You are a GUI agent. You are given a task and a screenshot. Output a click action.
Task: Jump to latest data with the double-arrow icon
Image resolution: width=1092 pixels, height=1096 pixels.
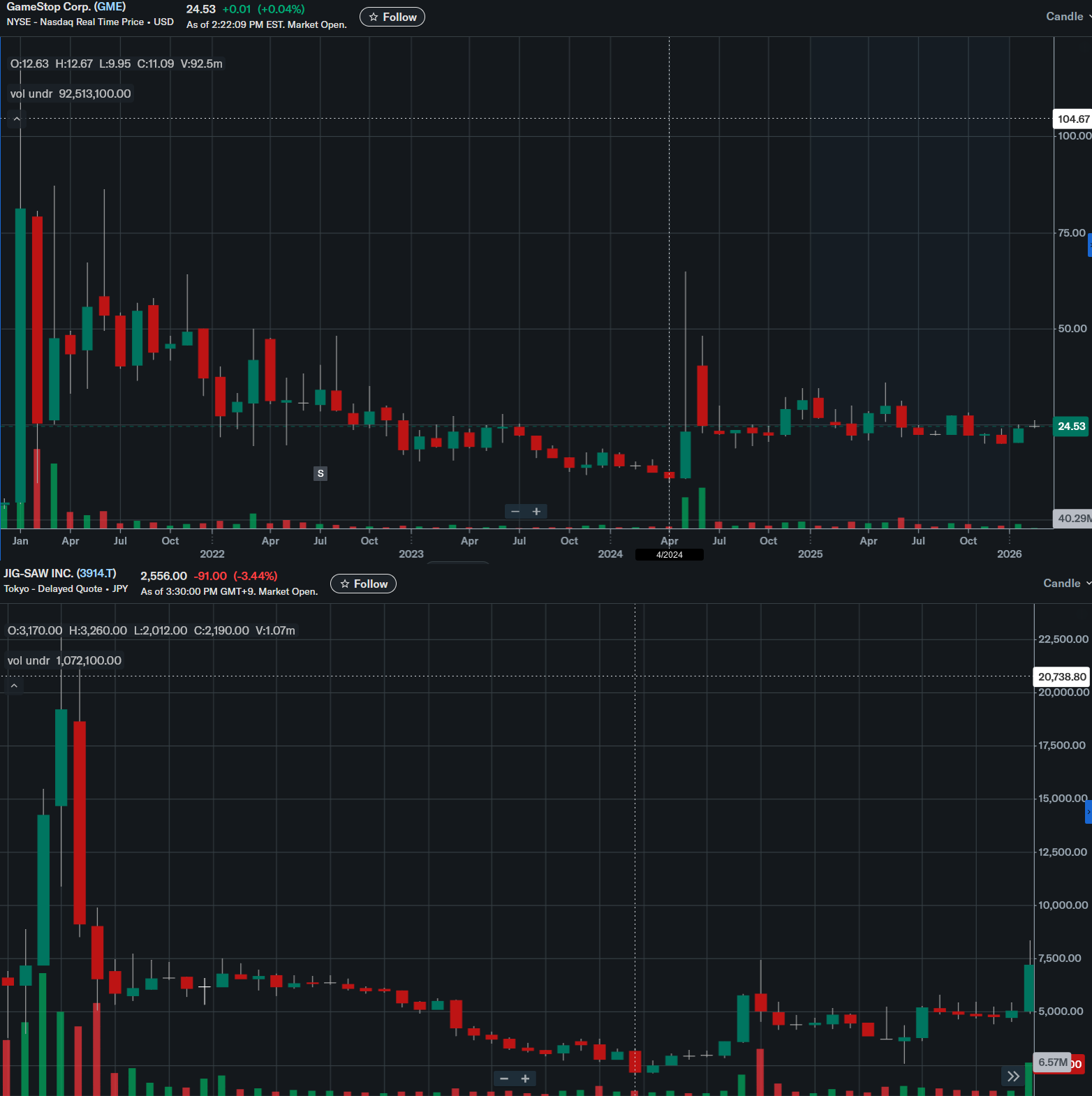coord(1013,1076)
